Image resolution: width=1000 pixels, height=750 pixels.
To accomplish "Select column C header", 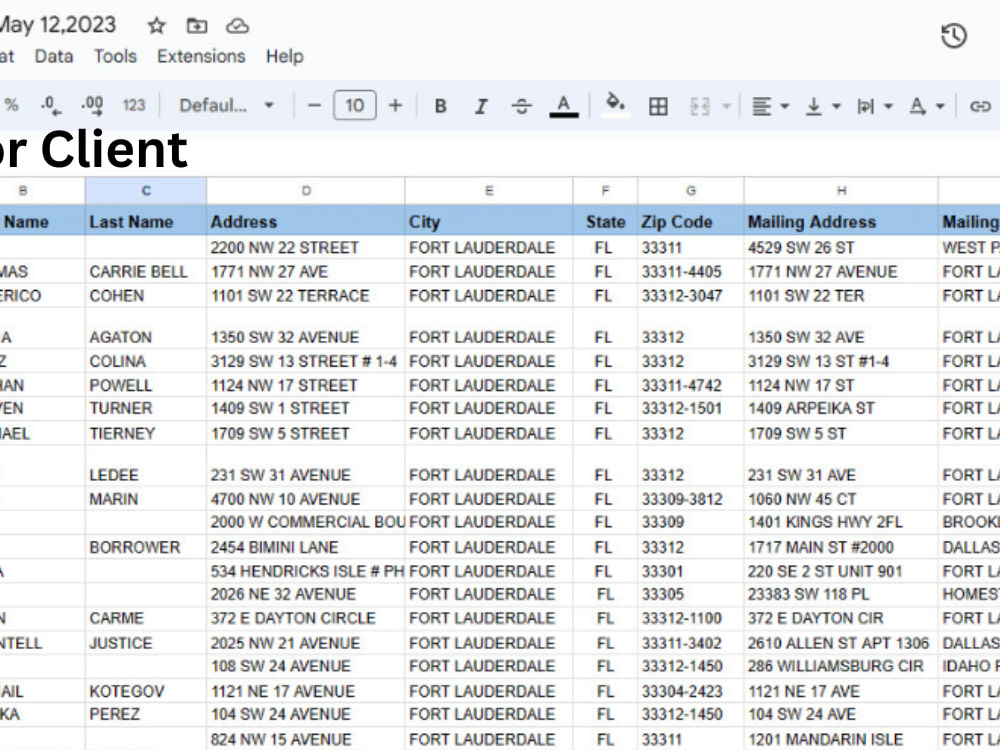I will [145, 191].
